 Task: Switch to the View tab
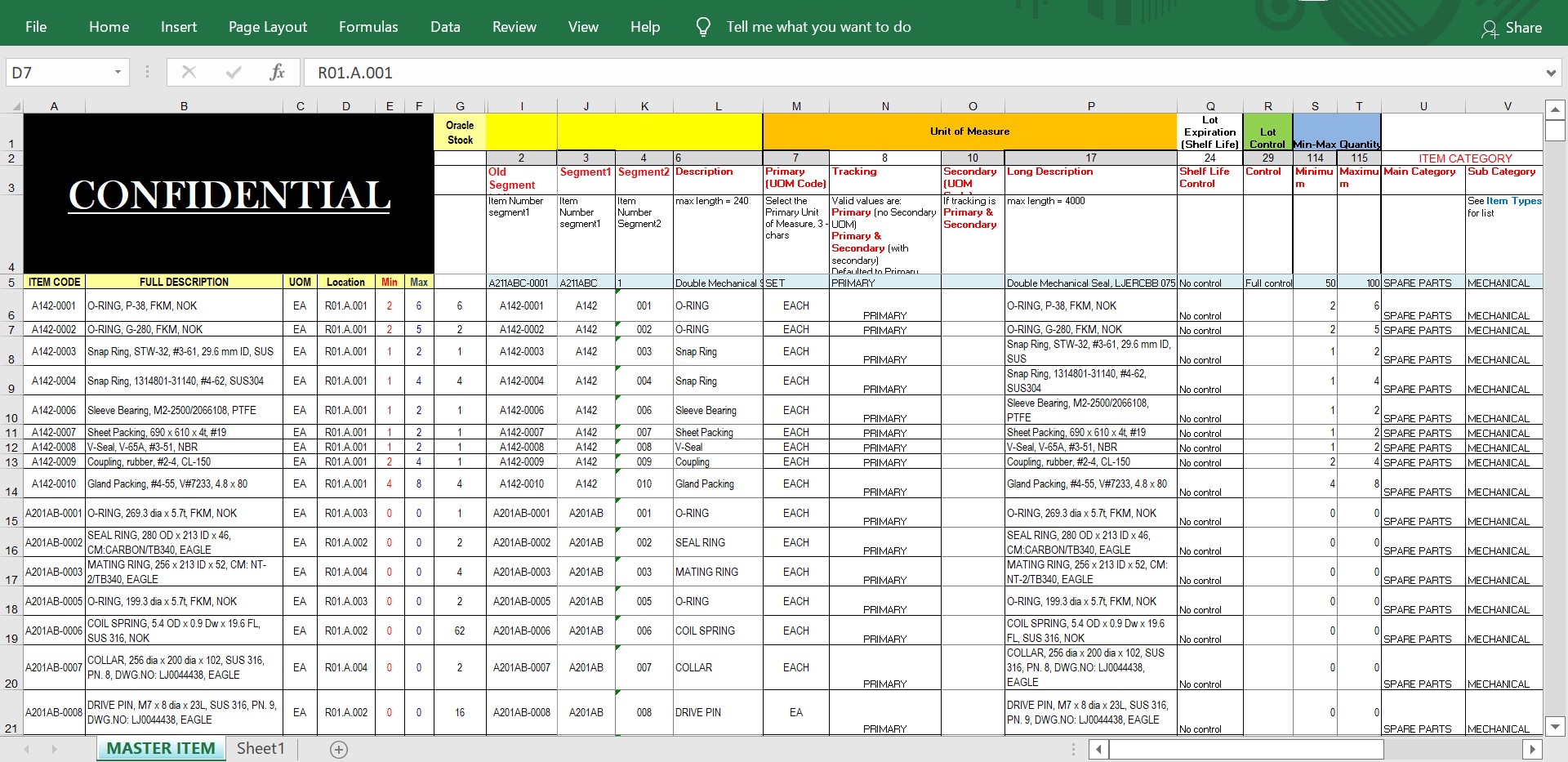(583, 27)
